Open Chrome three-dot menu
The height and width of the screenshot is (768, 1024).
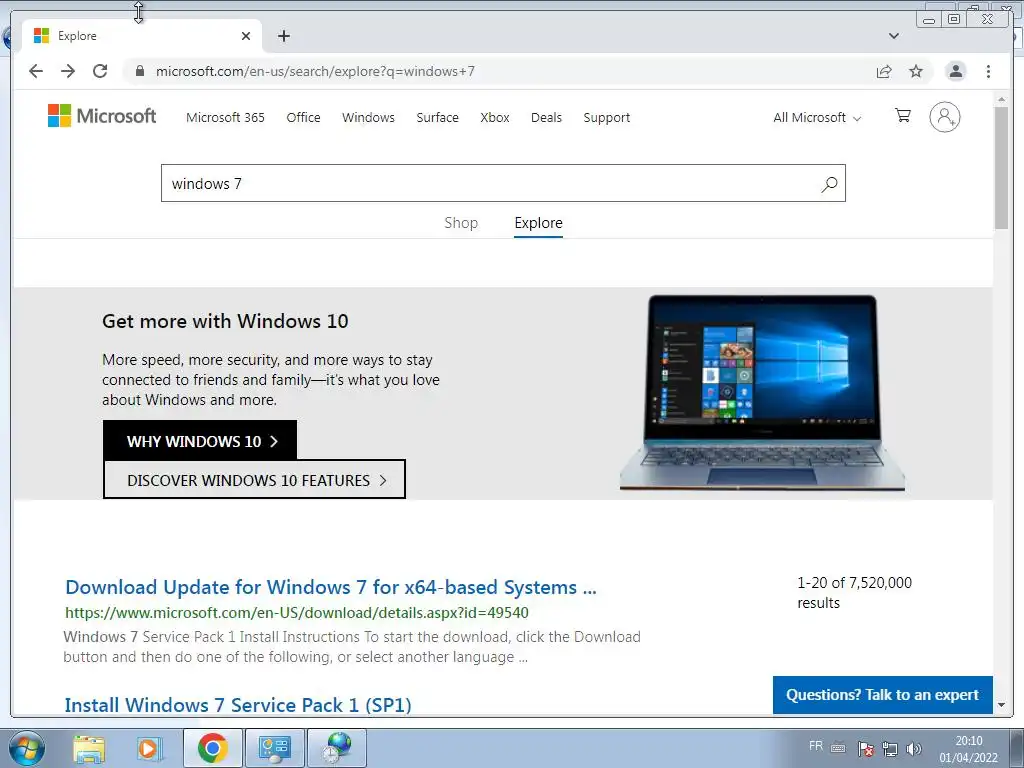coord(988,71)
